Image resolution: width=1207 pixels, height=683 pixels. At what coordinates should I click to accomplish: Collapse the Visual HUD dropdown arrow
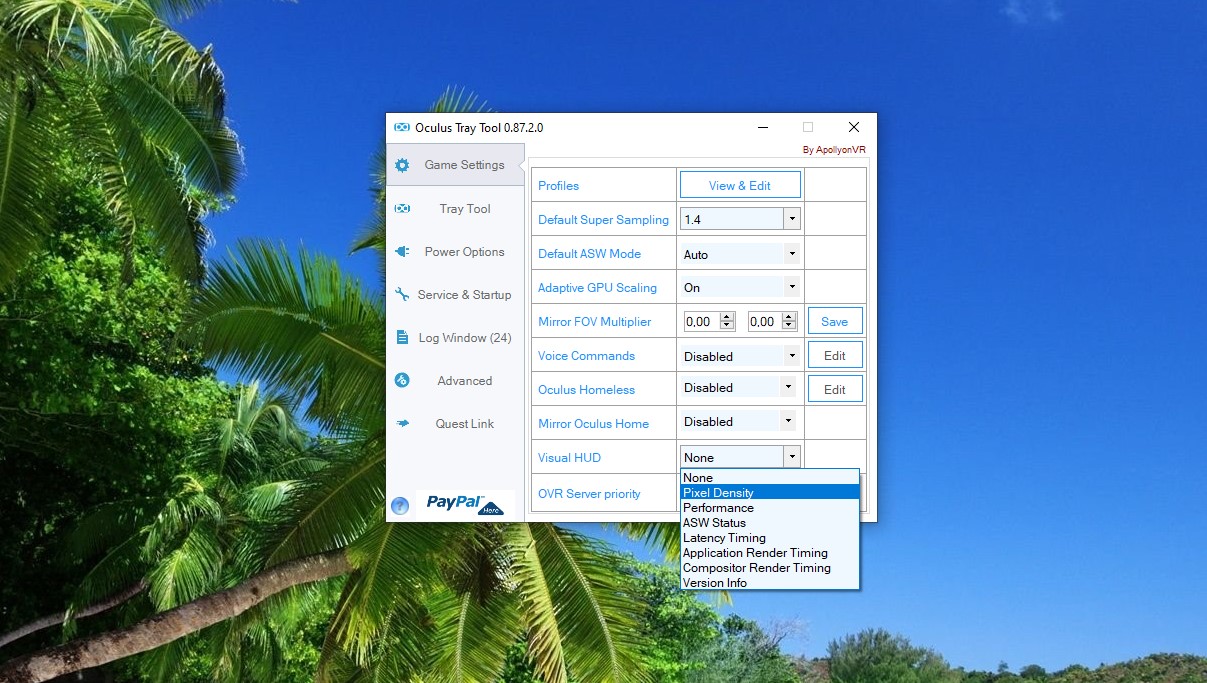click(792, 457)
